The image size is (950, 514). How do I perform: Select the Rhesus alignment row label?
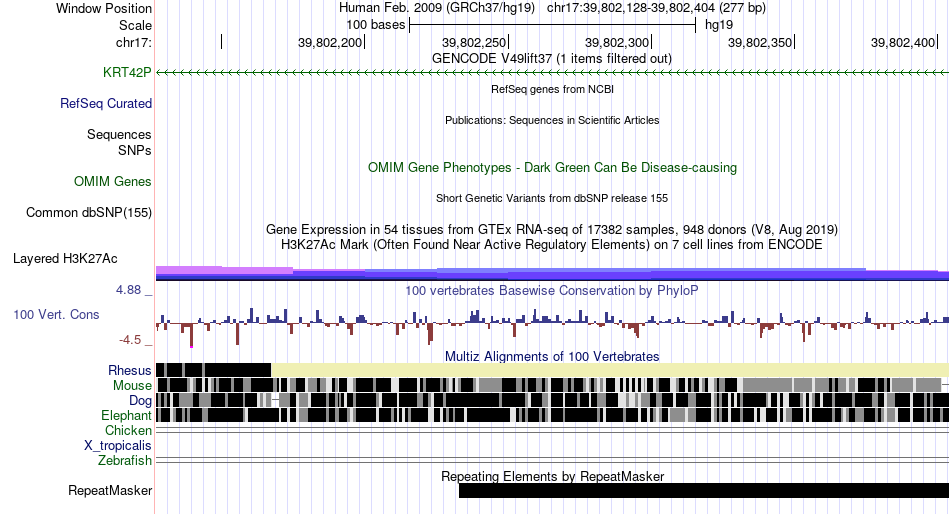tap(130, 370)
